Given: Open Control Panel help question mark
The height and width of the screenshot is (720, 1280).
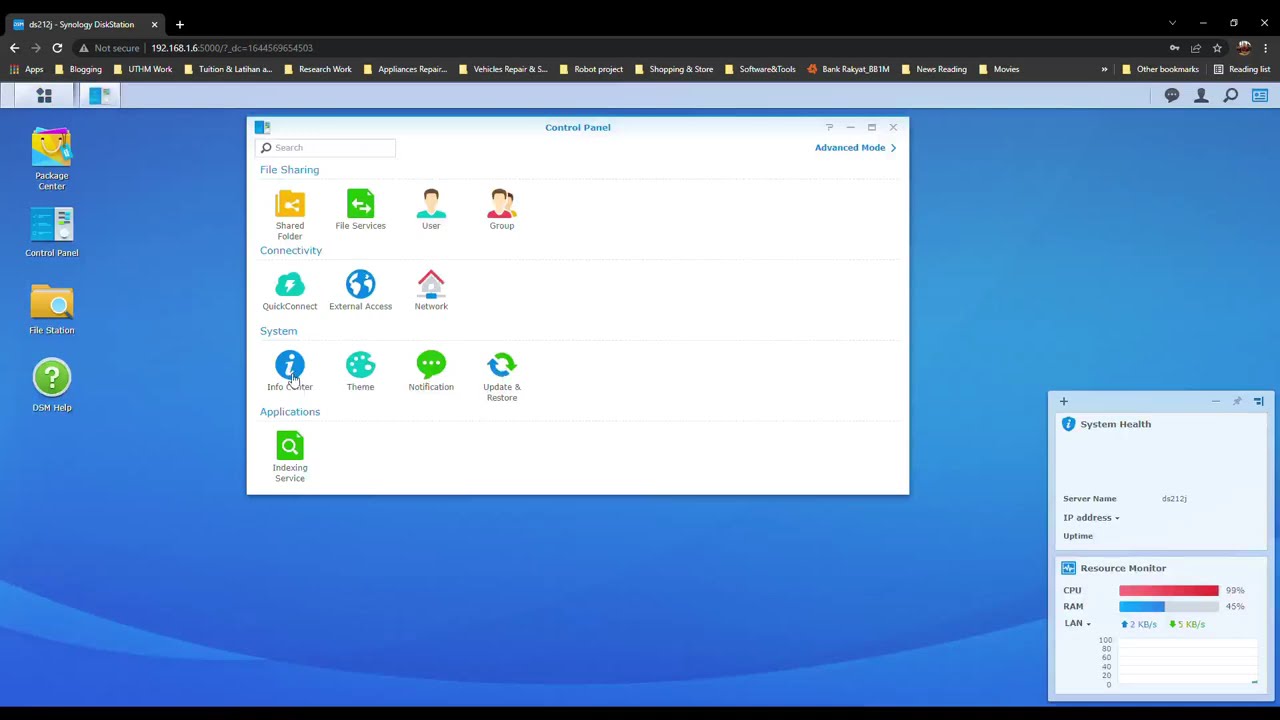Looking at the screenshot, I should 829,127.
